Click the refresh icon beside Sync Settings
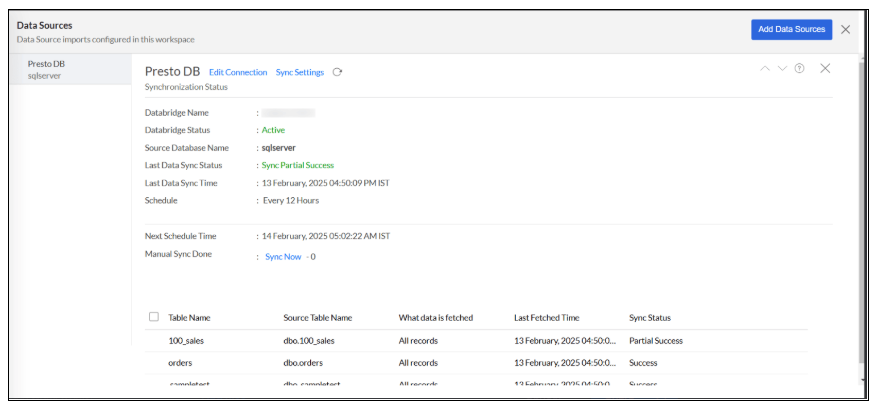Viewport: 874px width, 407px height. click(338, 72)
